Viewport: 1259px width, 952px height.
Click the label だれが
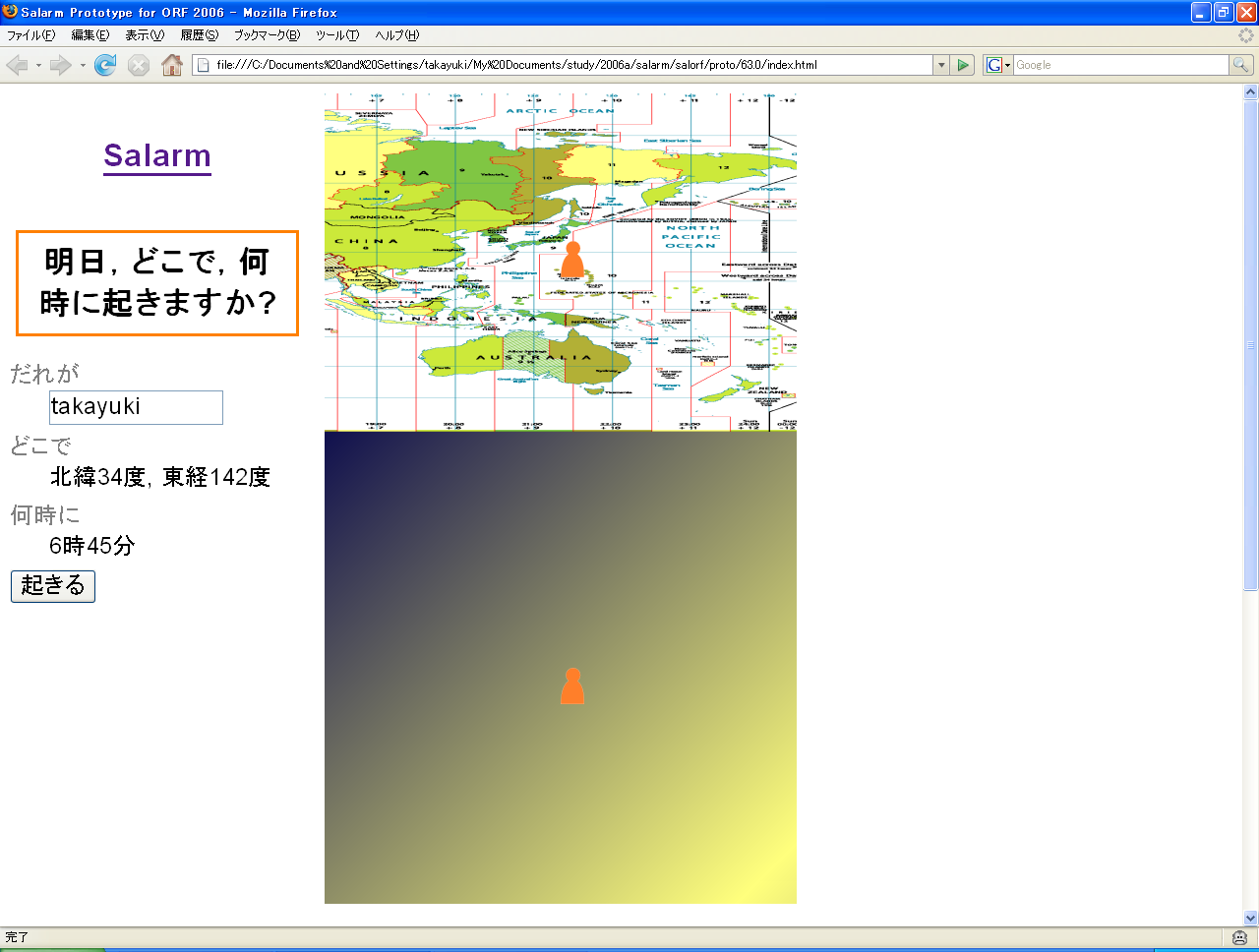(44, 374)
